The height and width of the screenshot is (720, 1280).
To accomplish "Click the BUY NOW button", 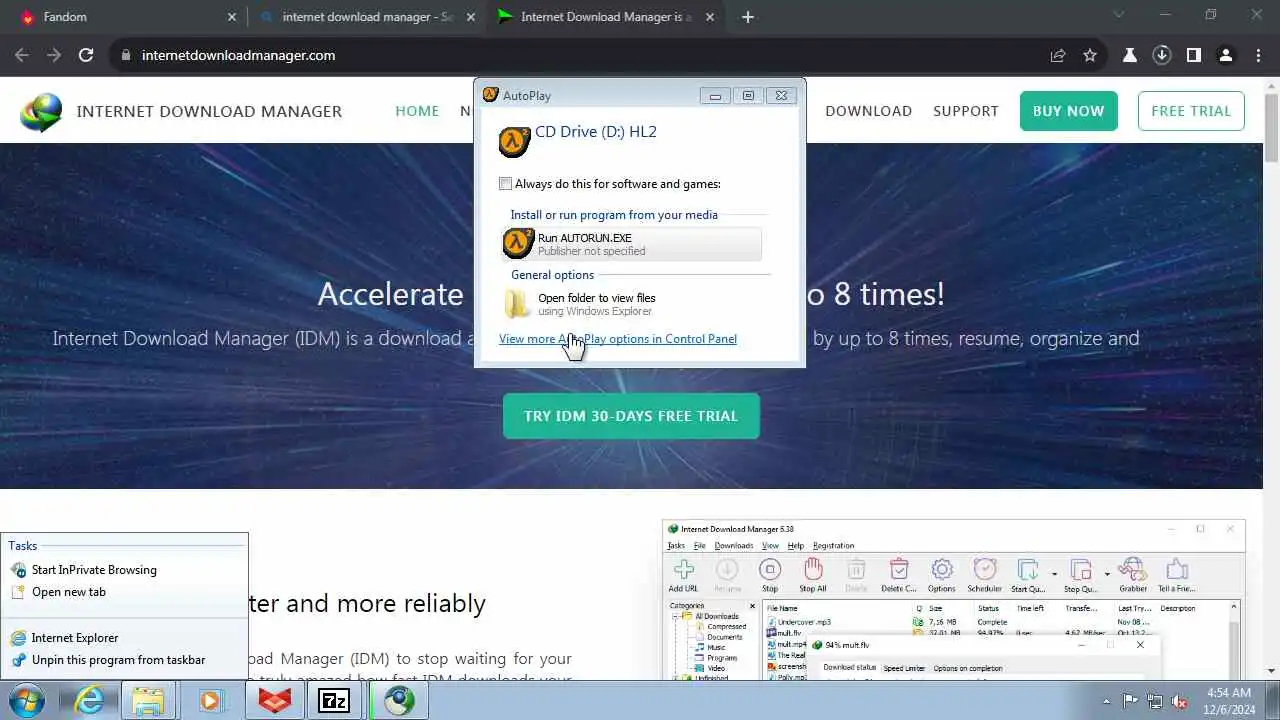I will click(1069, 111).
